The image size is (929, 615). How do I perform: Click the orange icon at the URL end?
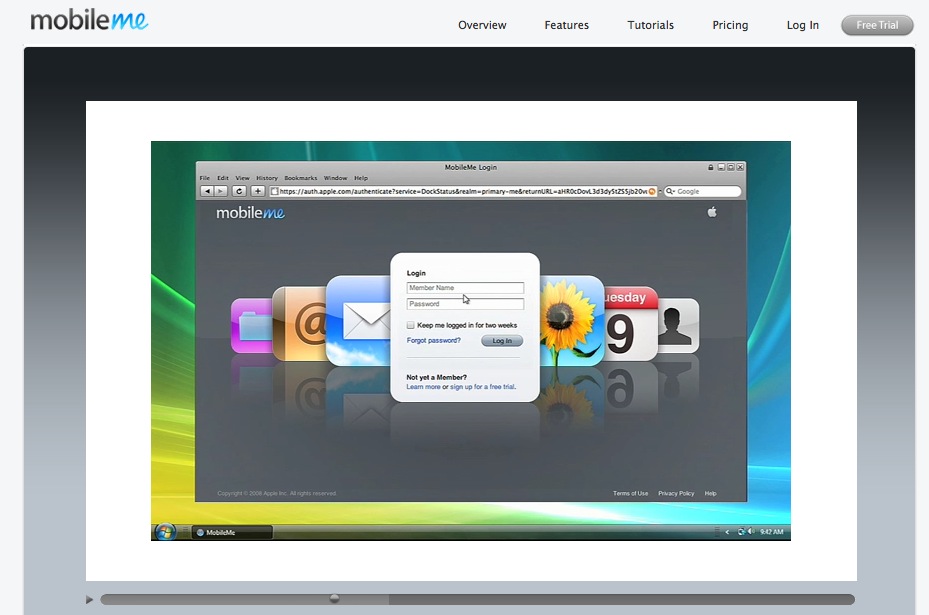pos(652,191)
